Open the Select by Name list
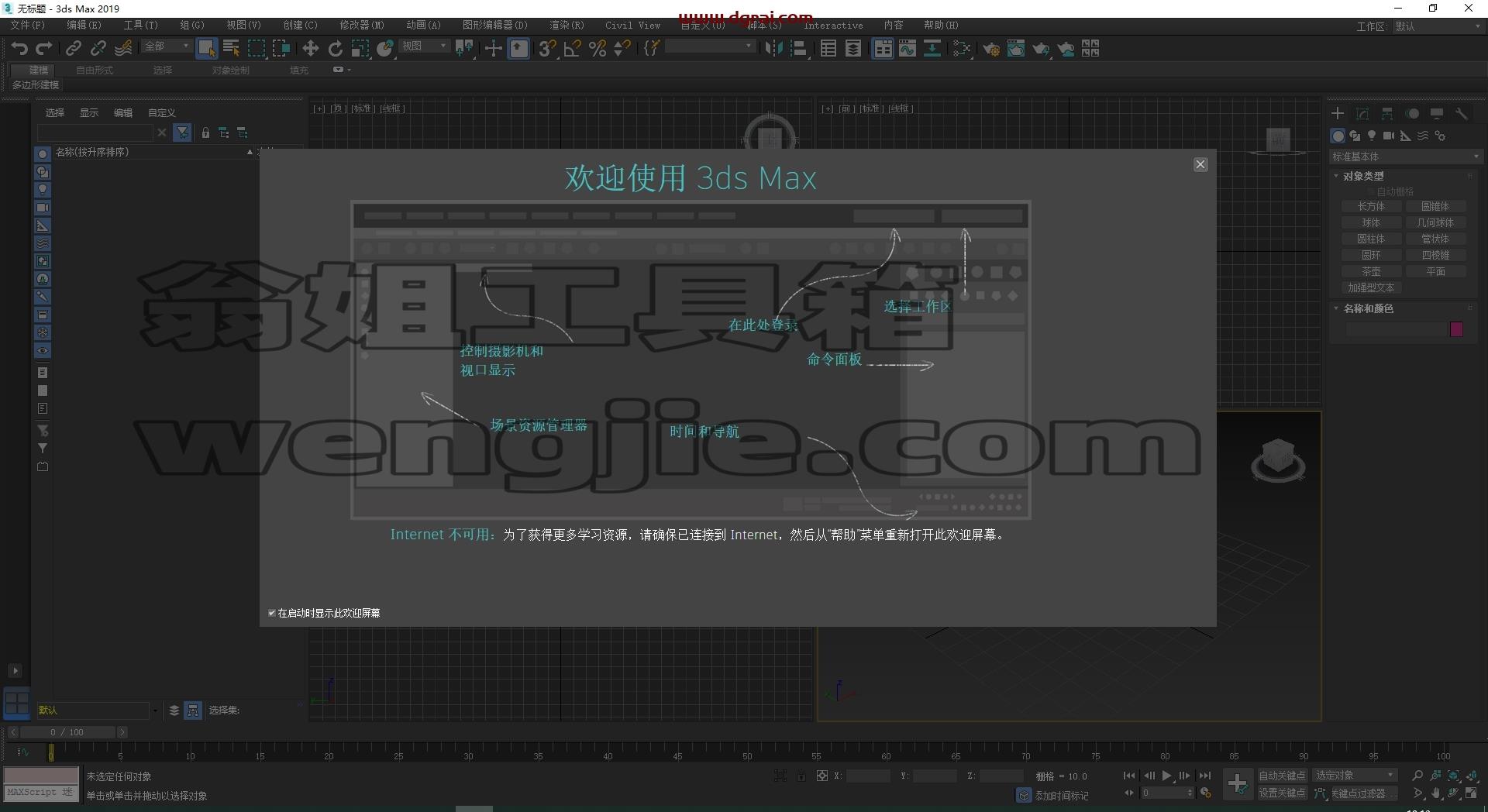 pos(231,49)
